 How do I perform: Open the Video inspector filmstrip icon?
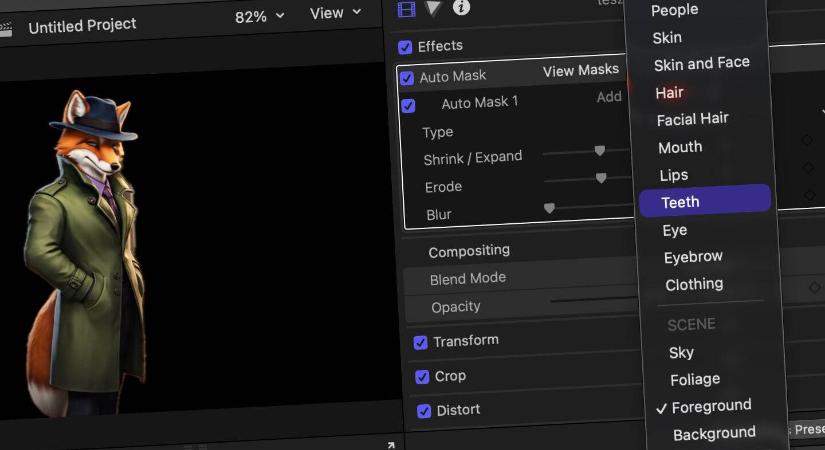point(406,9)
